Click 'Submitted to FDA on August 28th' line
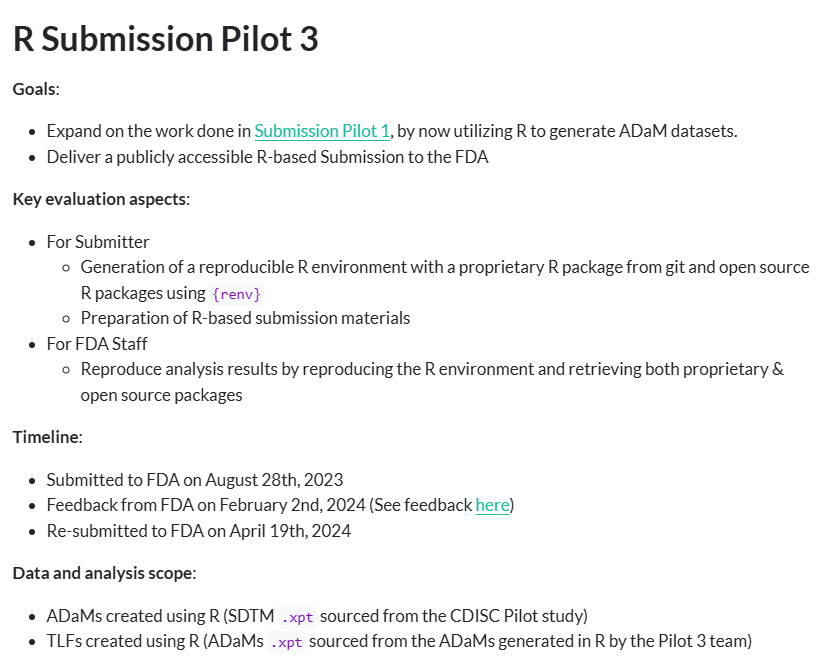 195,479
